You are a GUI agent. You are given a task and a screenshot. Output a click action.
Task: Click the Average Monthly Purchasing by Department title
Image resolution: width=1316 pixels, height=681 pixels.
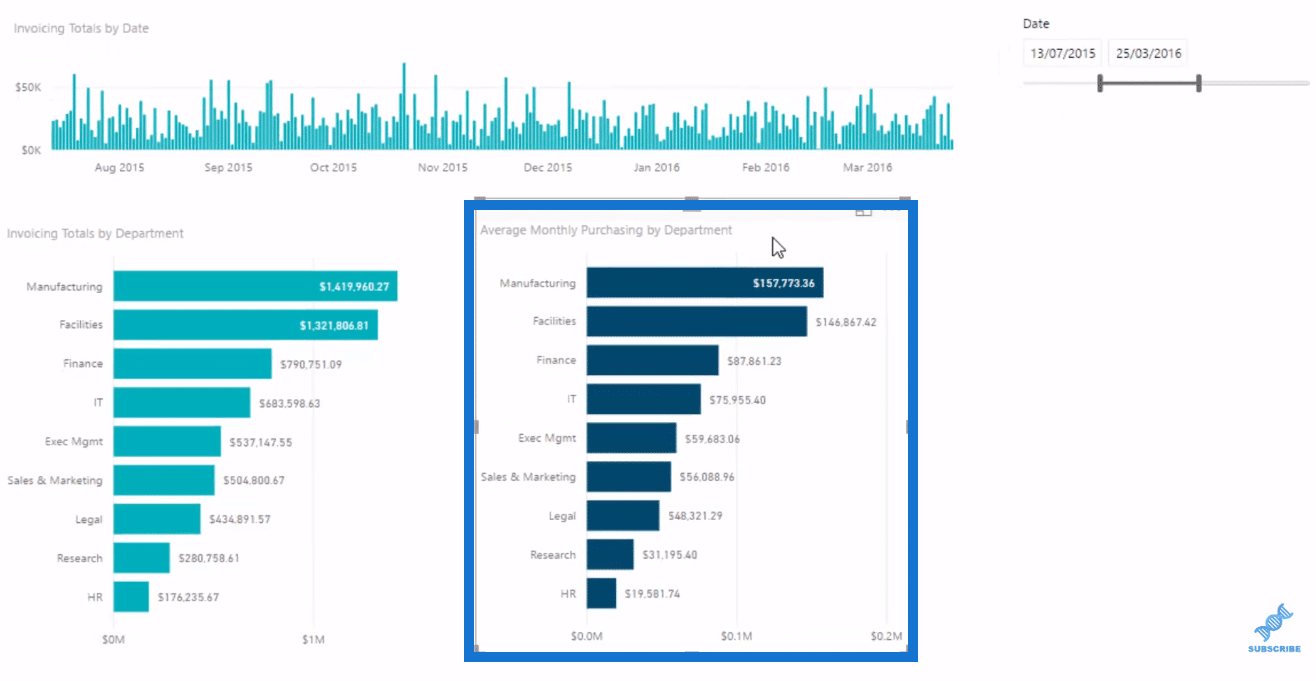pyautogui.click(x=606, y=230)
